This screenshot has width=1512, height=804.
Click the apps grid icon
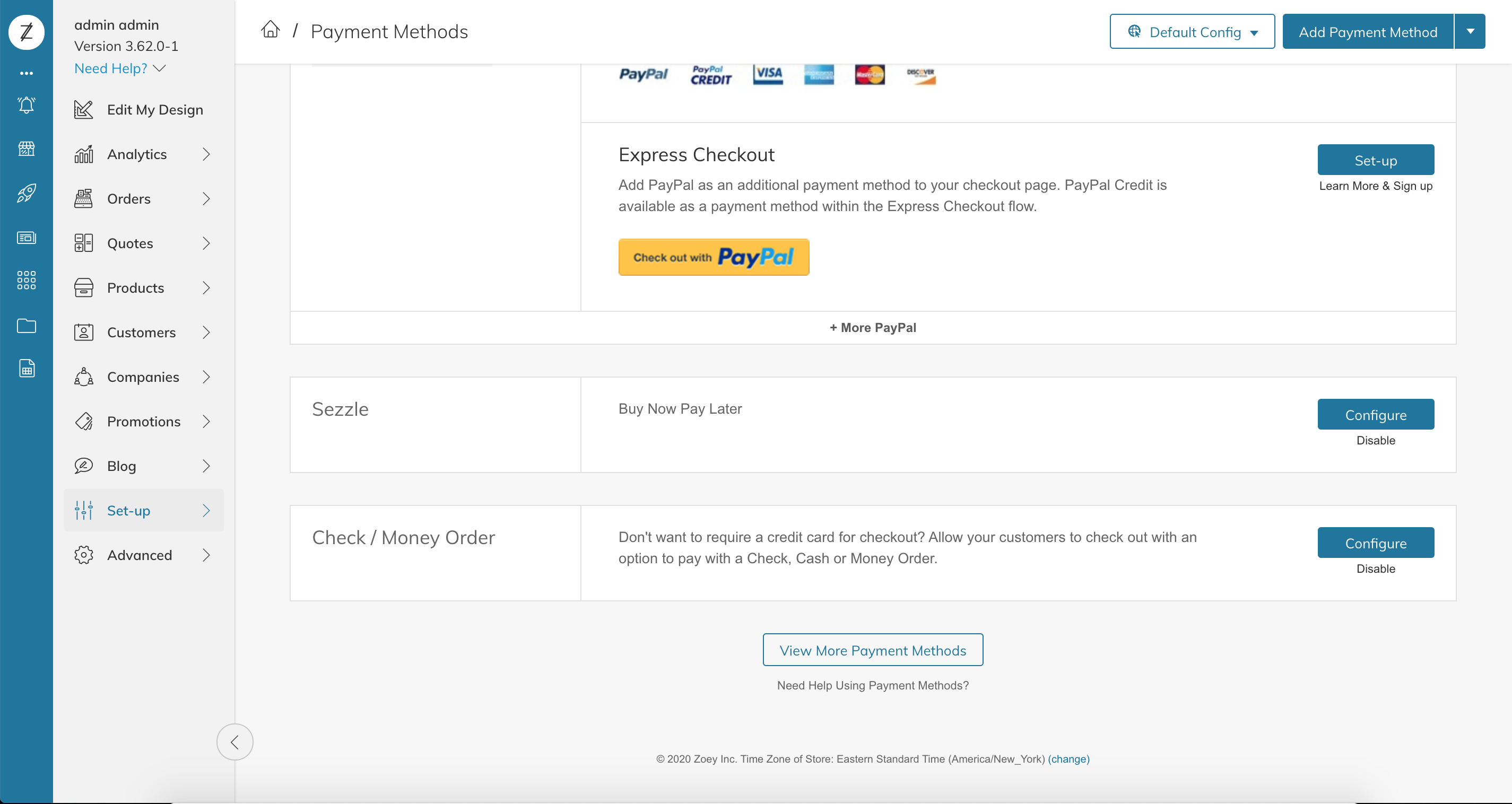tap(27, 281)
